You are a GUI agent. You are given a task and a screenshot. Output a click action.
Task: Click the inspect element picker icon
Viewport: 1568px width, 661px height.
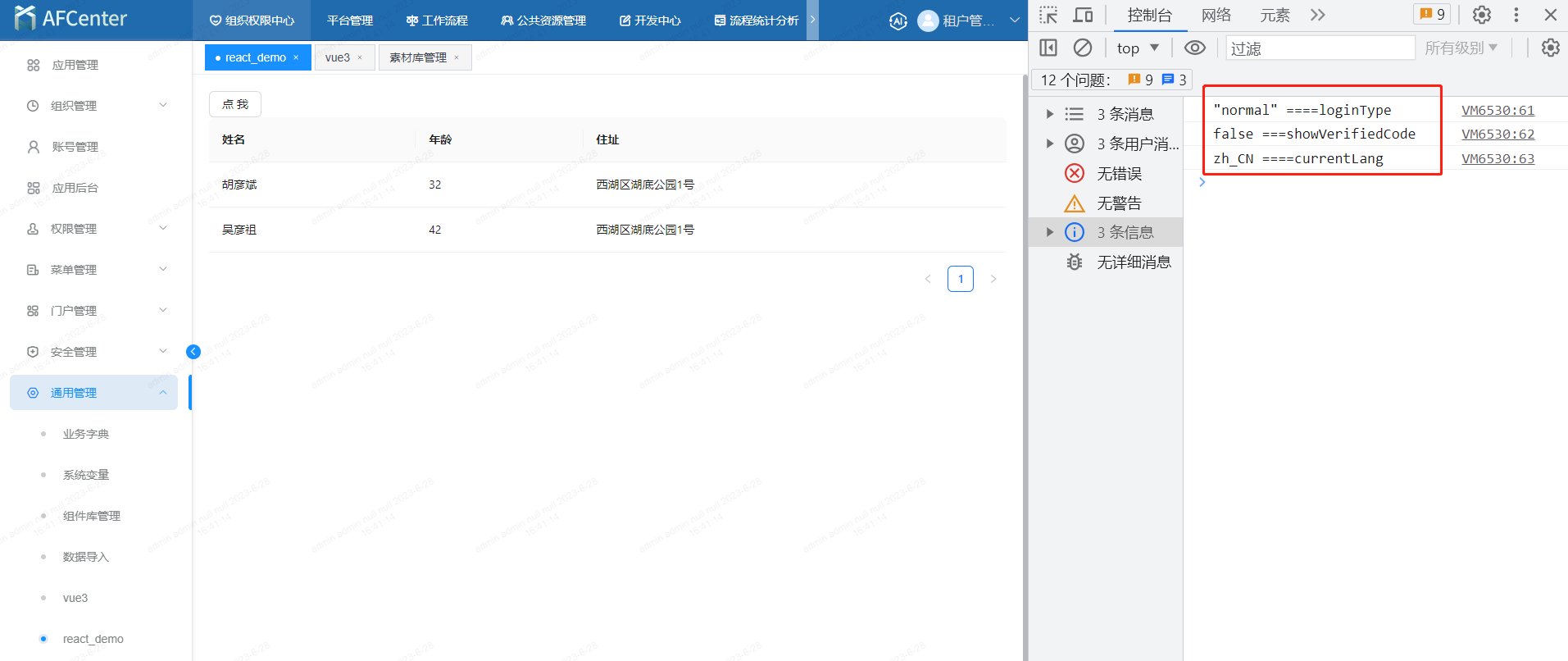point(1048,15)
